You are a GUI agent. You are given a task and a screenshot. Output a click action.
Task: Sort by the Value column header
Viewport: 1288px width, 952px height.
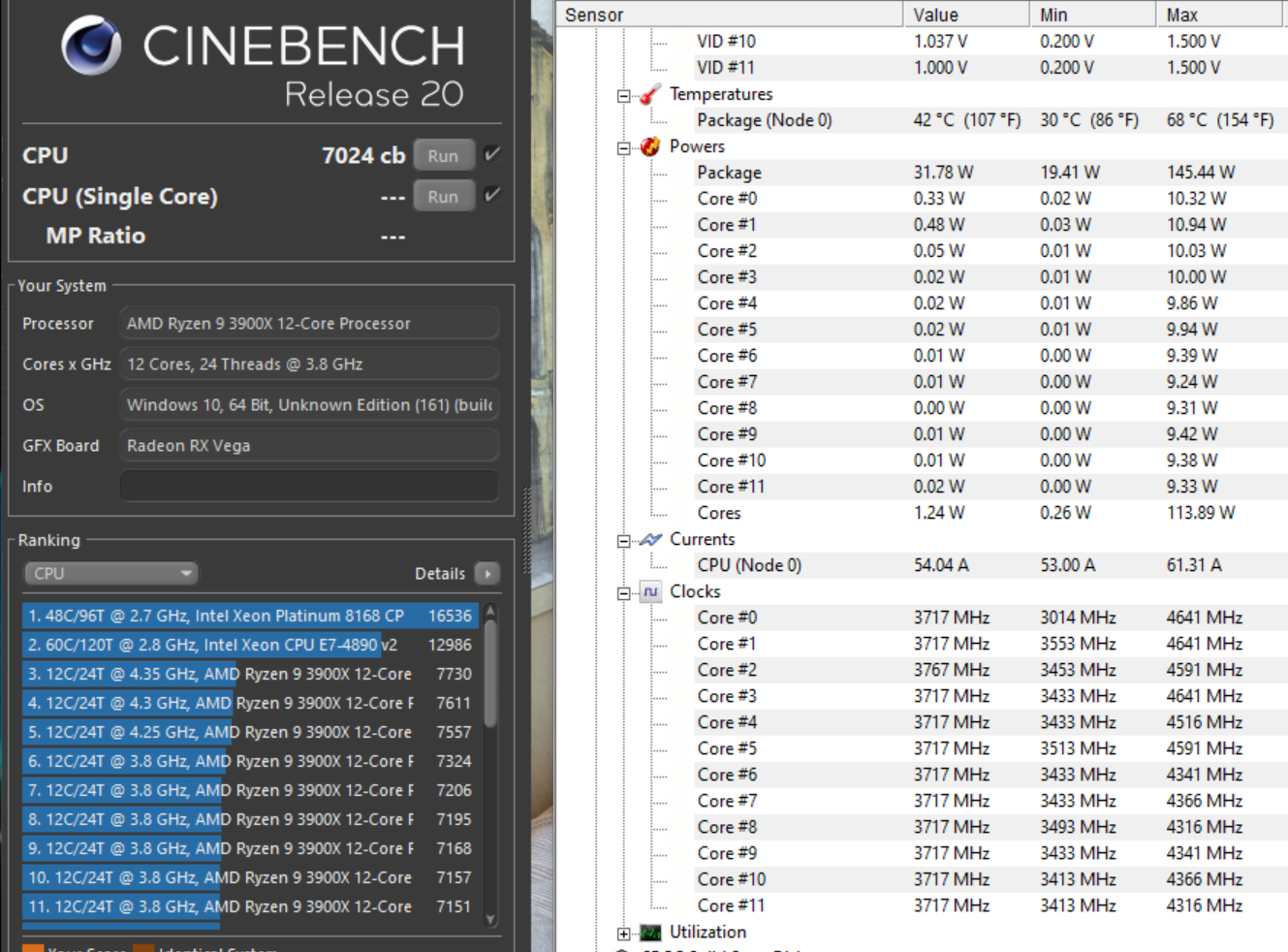966,15
